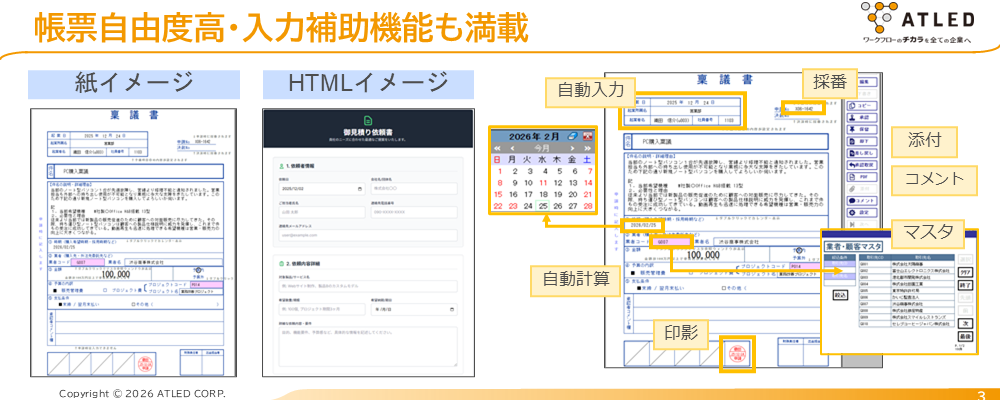Viewport: 1000px width, 400px height.
Task: Go to previous year with « in calendar
Action: tap(497, 148)
